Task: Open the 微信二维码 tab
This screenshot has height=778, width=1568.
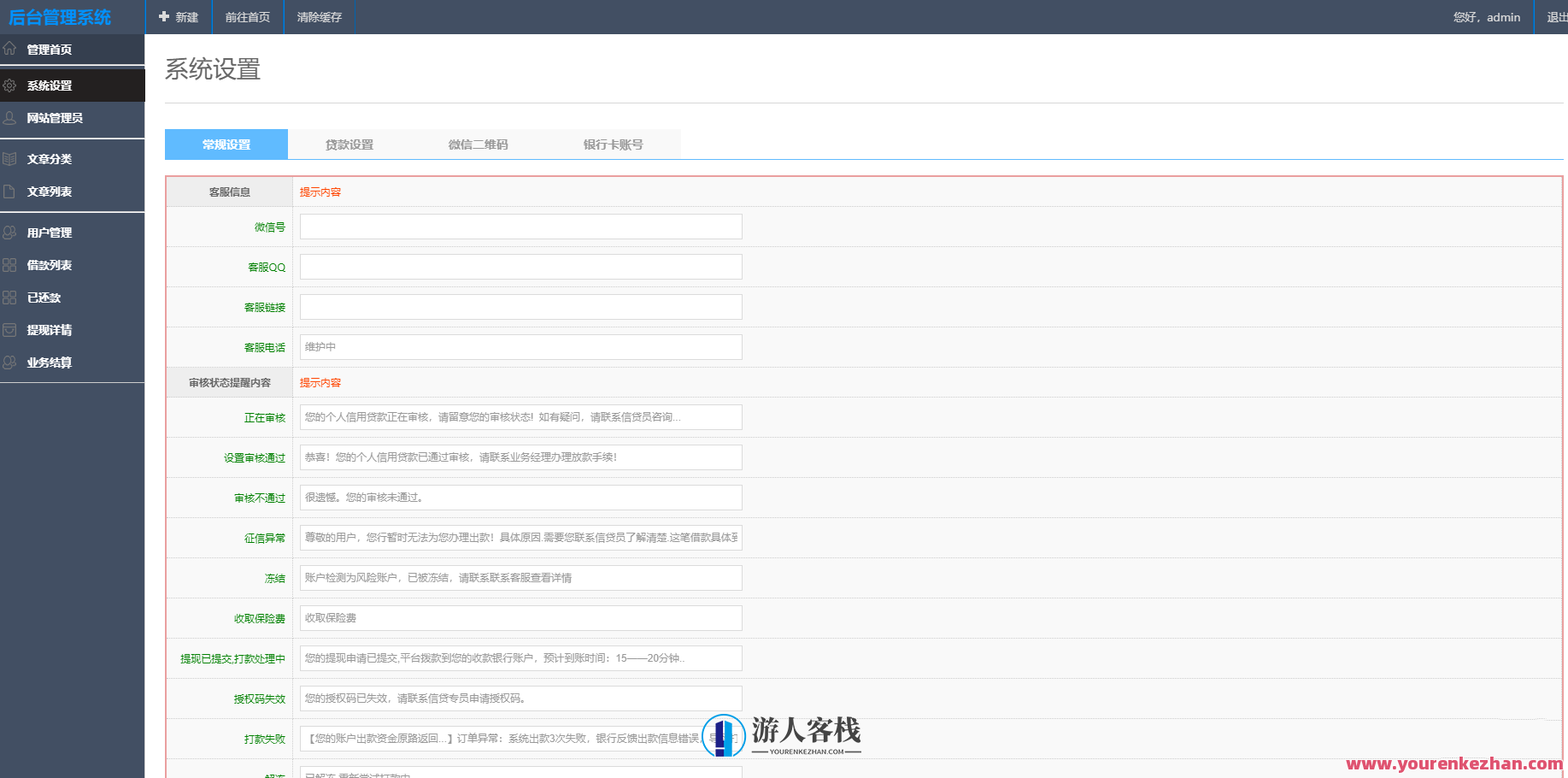Action: tap(476, 144)
